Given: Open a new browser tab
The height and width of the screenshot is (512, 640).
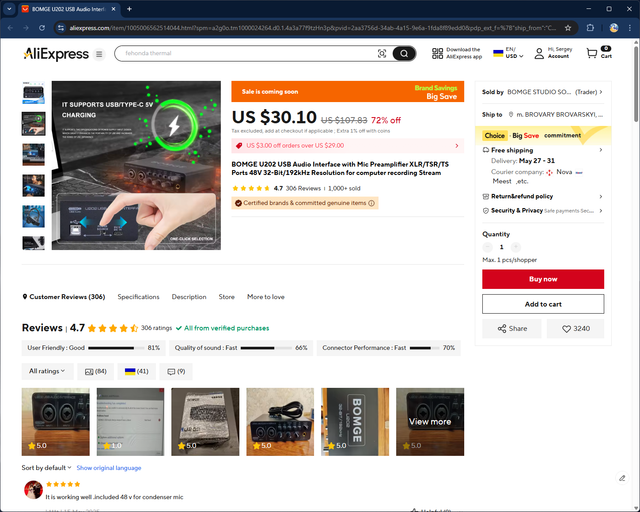Looking at the screenshot, I should tap(129, 9).
